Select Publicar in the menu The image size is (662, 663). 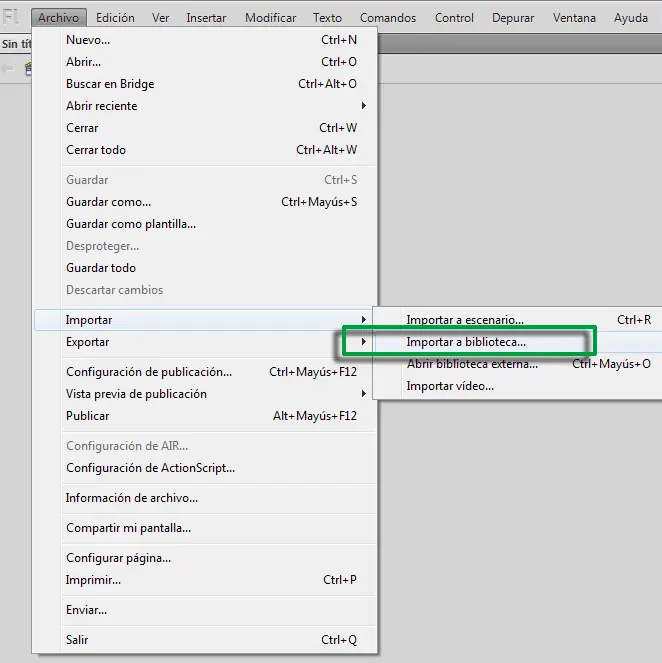[x=205, y=416]
